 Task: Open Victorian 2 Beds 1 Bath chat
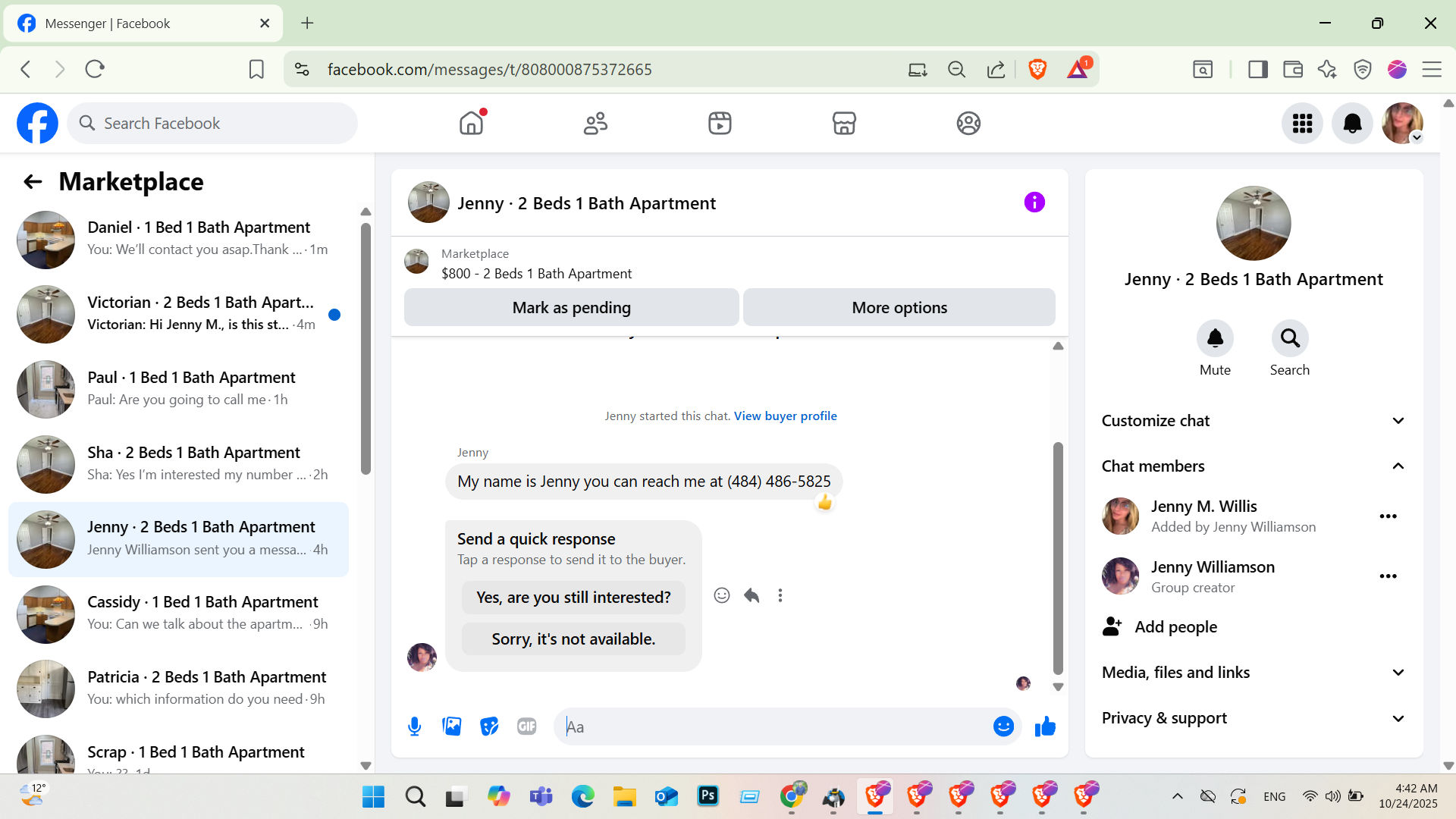(x=179, y=315)
